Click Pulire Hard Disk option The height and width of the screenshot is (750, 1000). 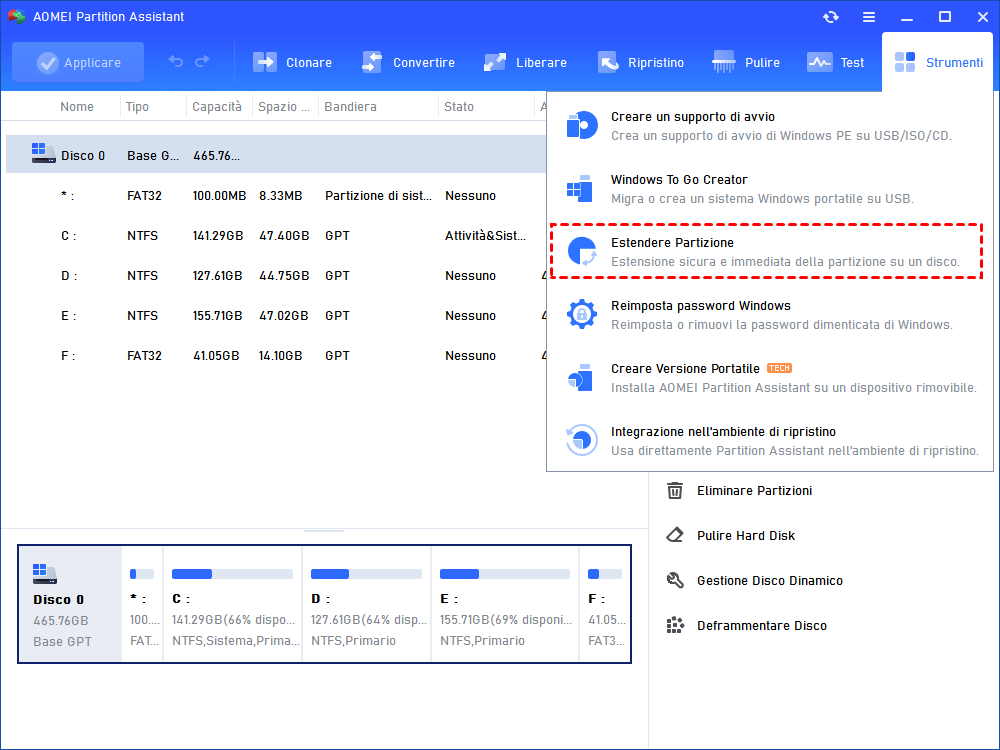coord(731,536)
